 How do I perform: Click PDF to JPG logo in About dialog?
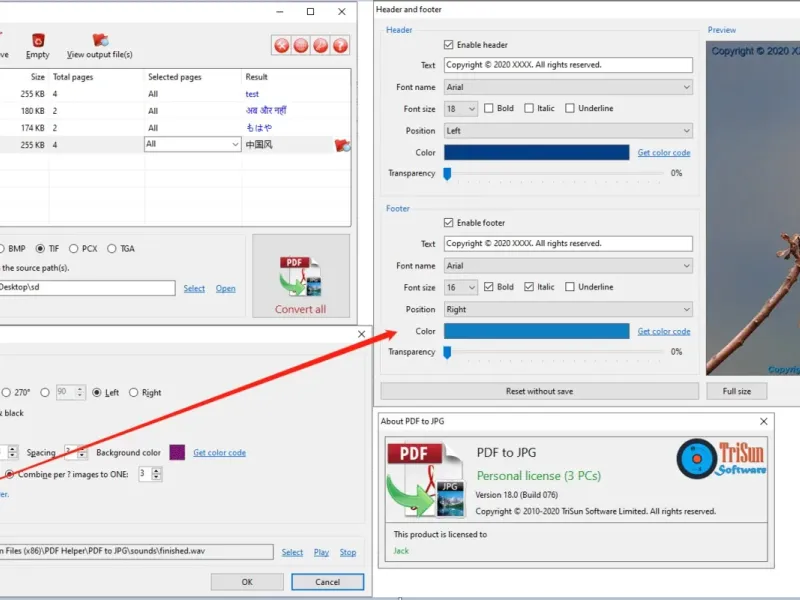pyautogui.click(x=426, y=480)
